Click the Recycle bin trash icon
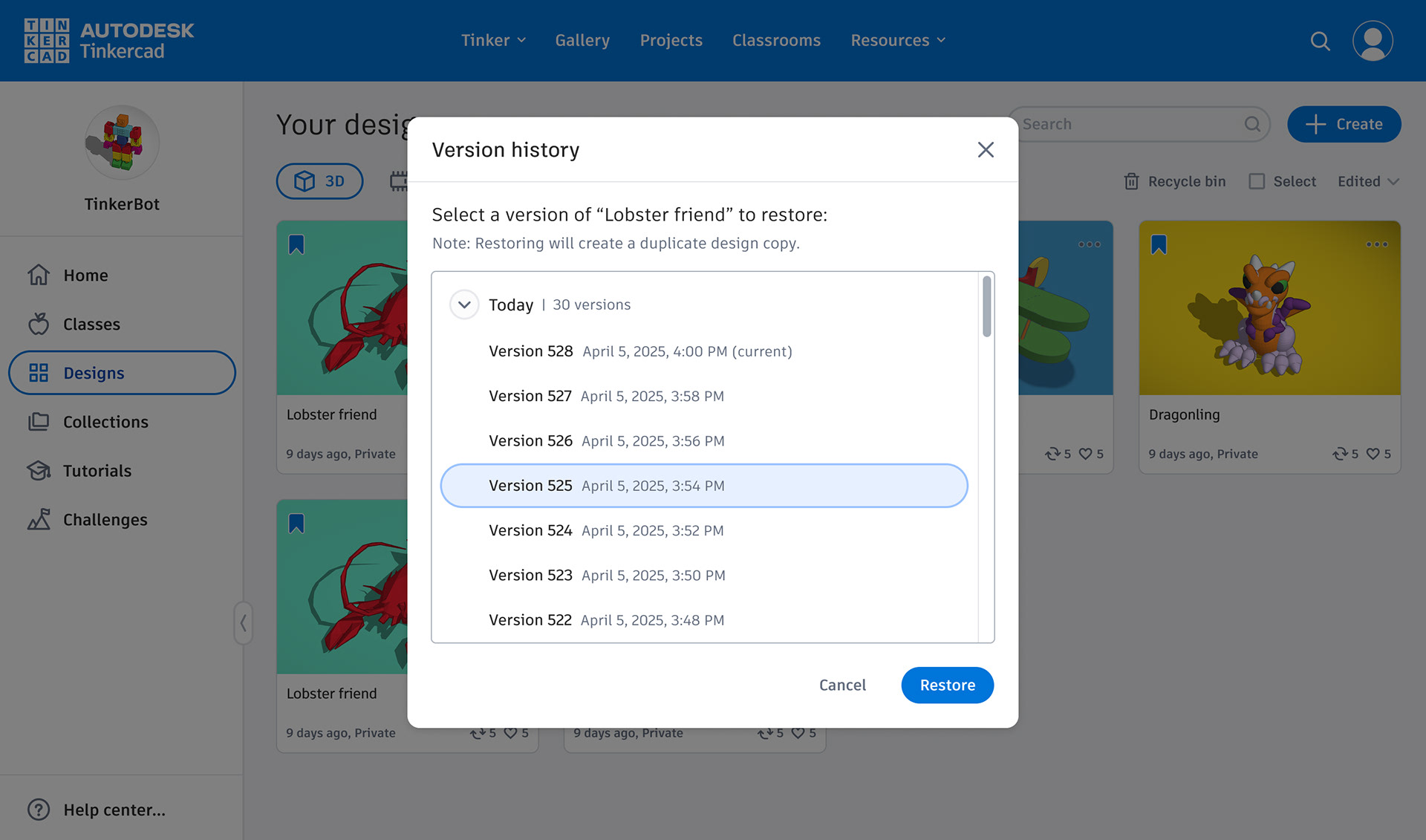This screenshot has width=1426, height=840. pyautogui.click(x=1131, y=181)
